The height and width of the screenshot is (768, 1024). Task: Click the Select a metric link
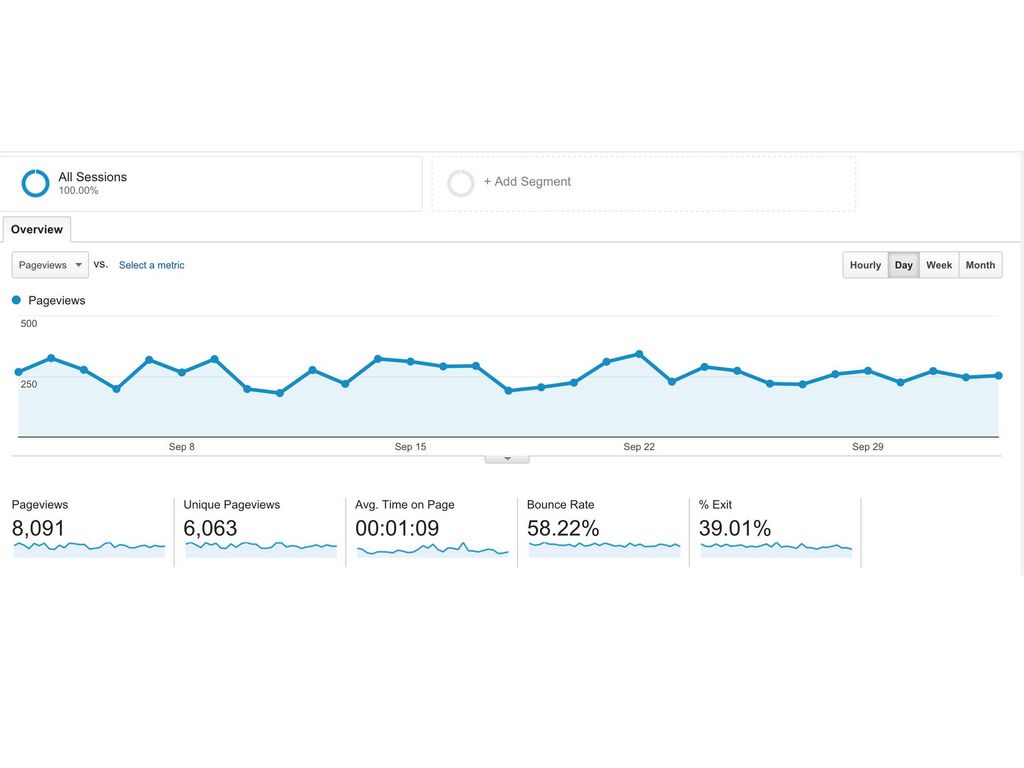152,265
